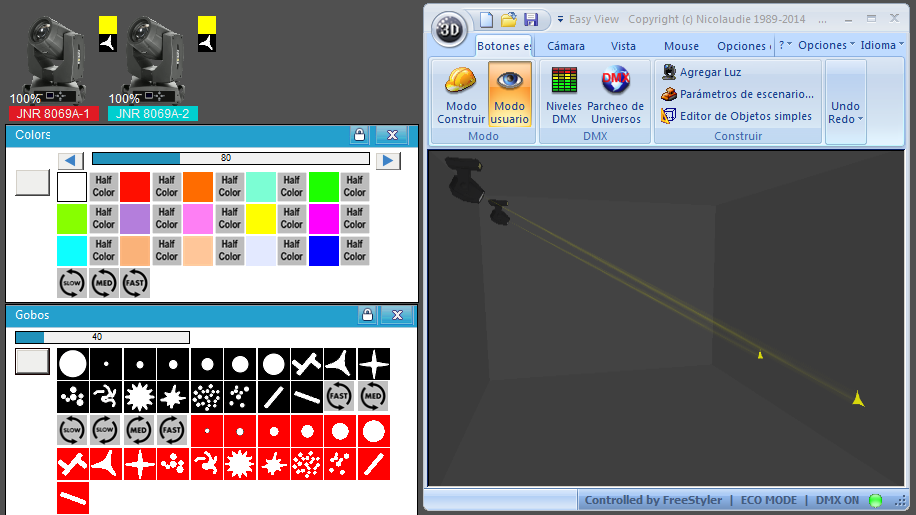Expand the Idioma dropdown menu
Screen dimensions: 916x515
coord(882,45)
